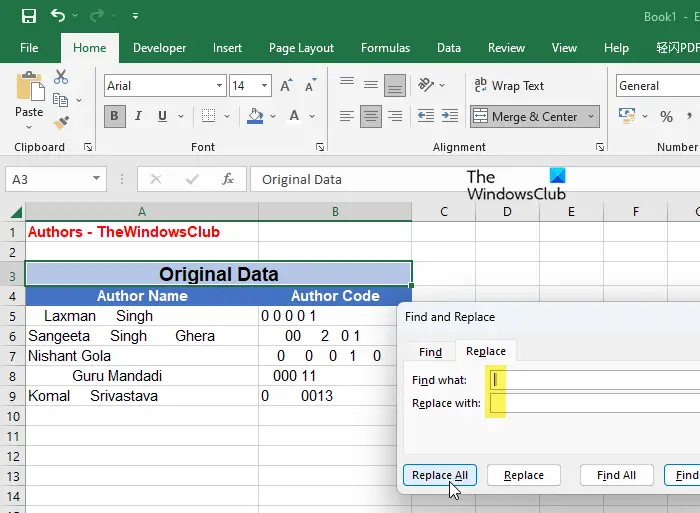
Task: Click the formula bar showing Original Data
Action: [x=475, y=179]
